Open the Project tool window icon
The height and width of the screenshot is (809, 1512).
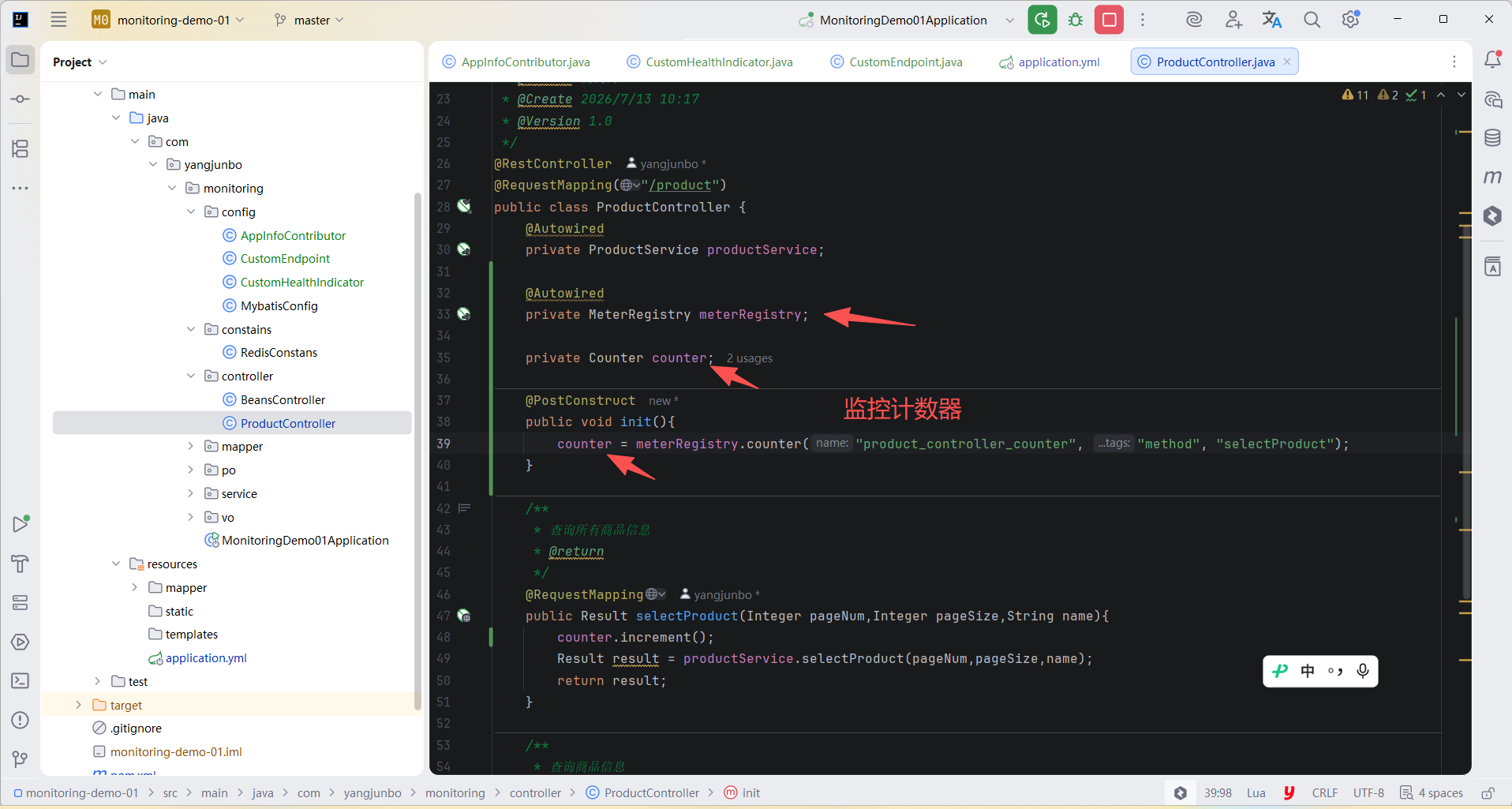pyautogui.click(x=21, y=60)
